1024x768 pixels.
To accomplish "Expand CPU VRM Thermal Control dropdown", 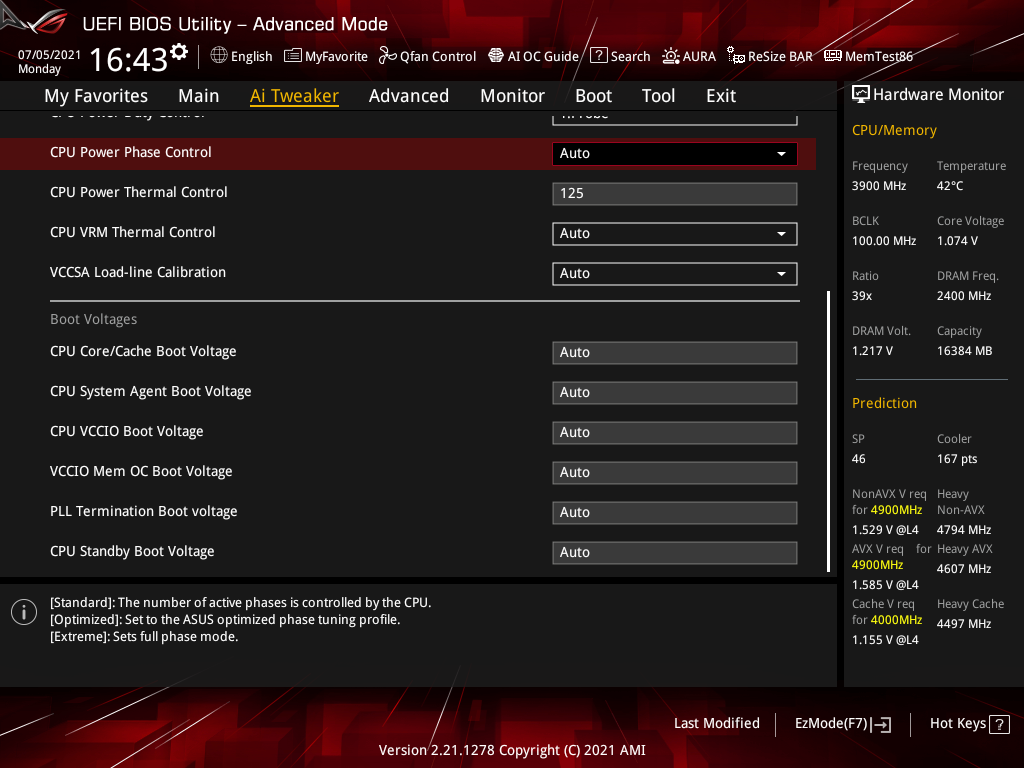I will point(675,234).
